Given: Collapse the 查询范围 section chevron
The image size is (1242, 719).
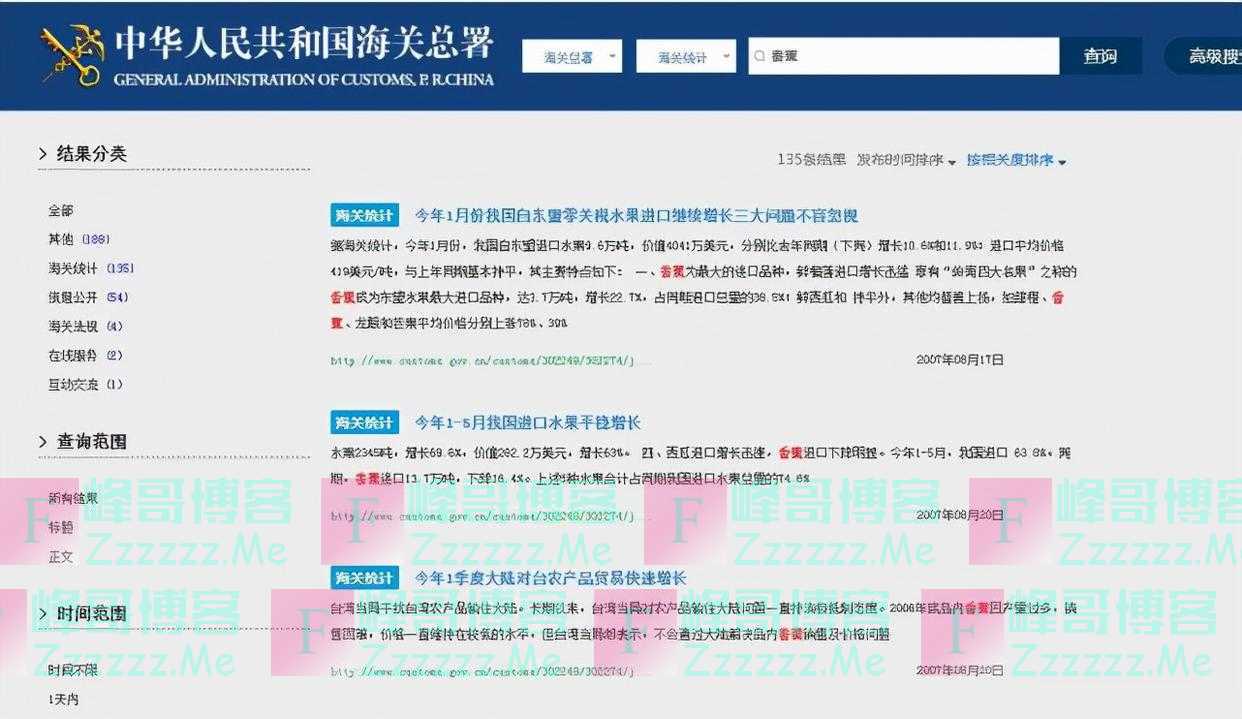Looking at the screenshot, I should coord(43,442).
